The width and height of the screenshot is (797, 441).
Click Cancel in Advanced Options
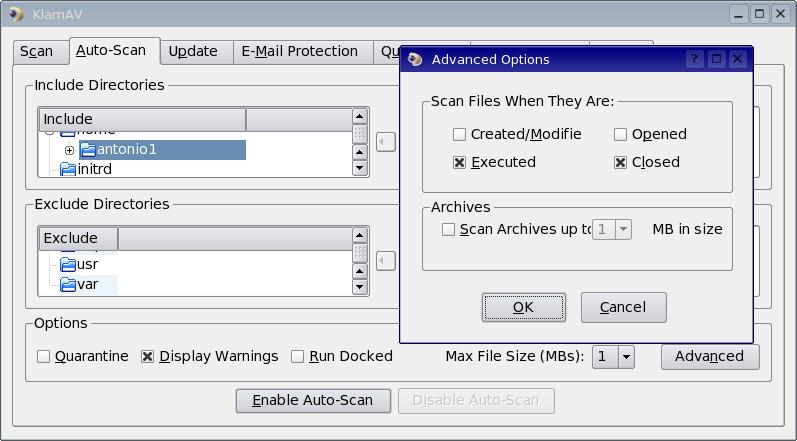coord(623,307)
